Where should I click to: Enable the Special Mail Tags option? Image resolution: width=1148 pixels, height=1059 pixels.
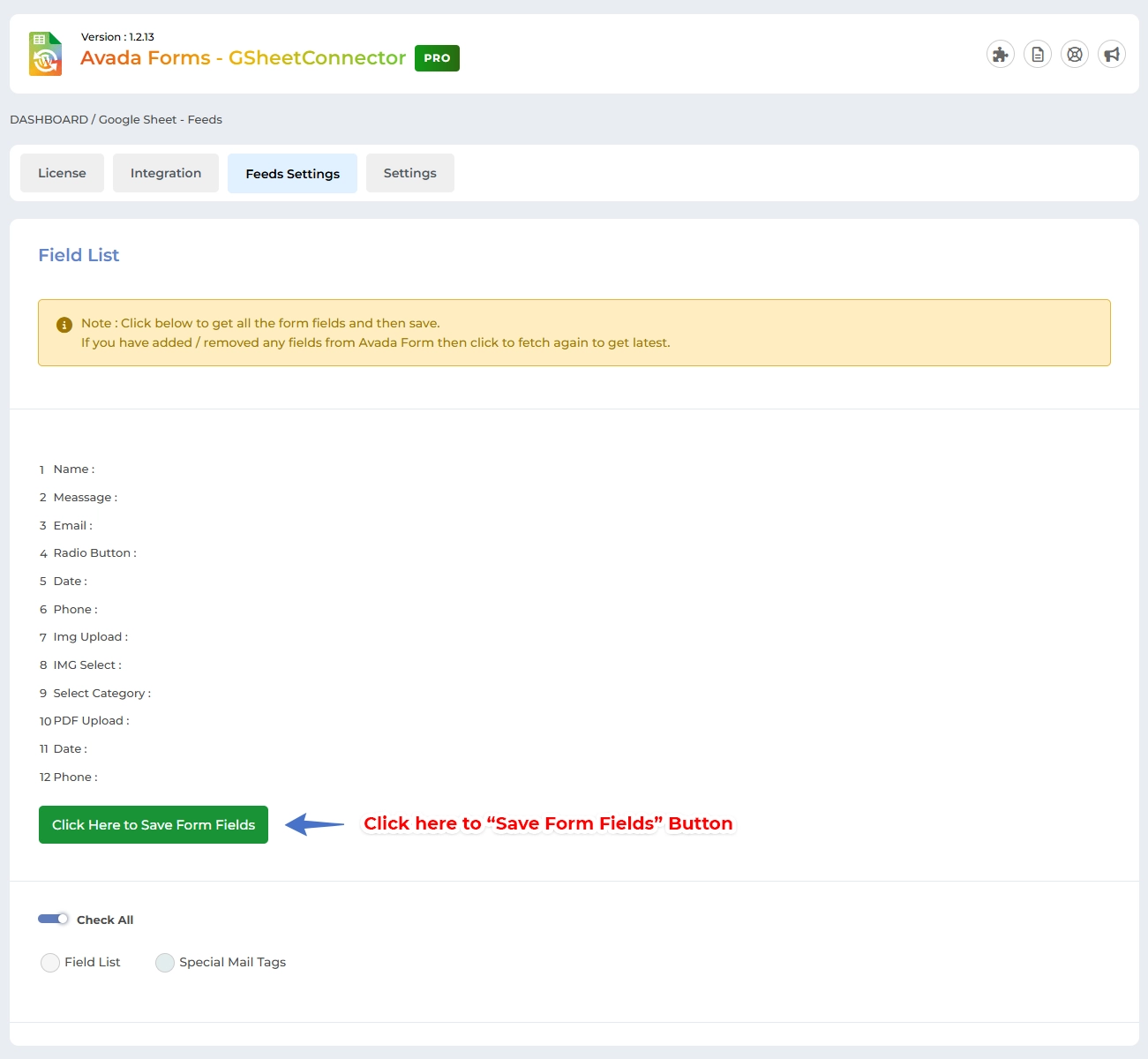point(165,963)
